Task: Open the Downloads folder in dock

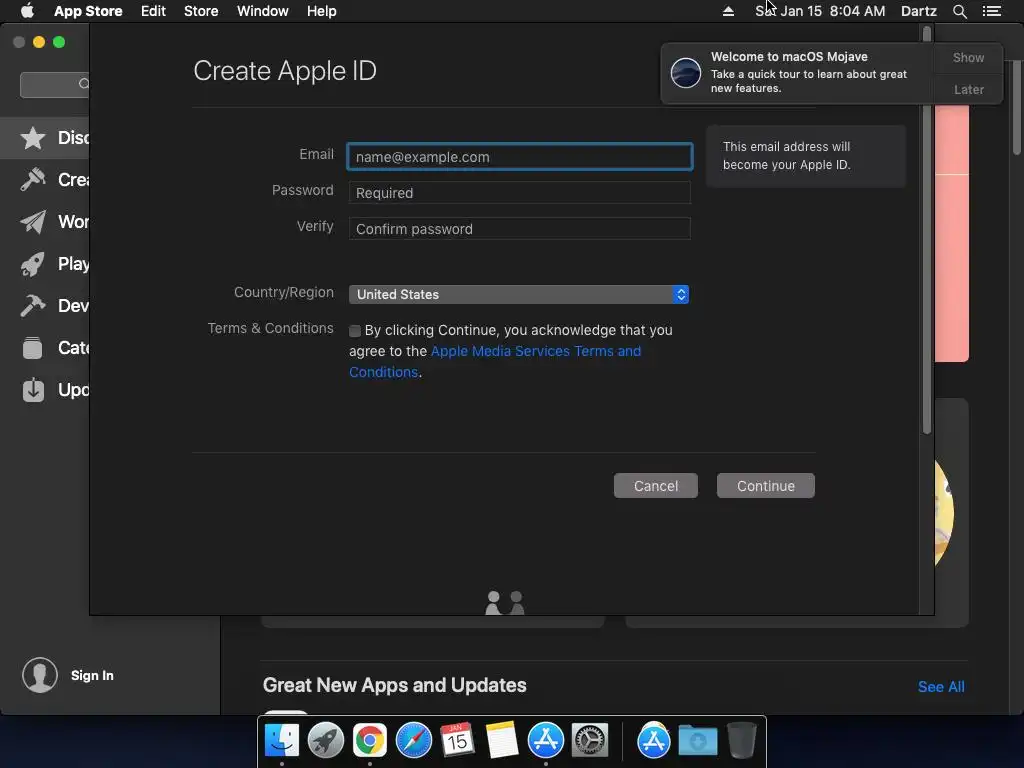Action: (697, 741)
